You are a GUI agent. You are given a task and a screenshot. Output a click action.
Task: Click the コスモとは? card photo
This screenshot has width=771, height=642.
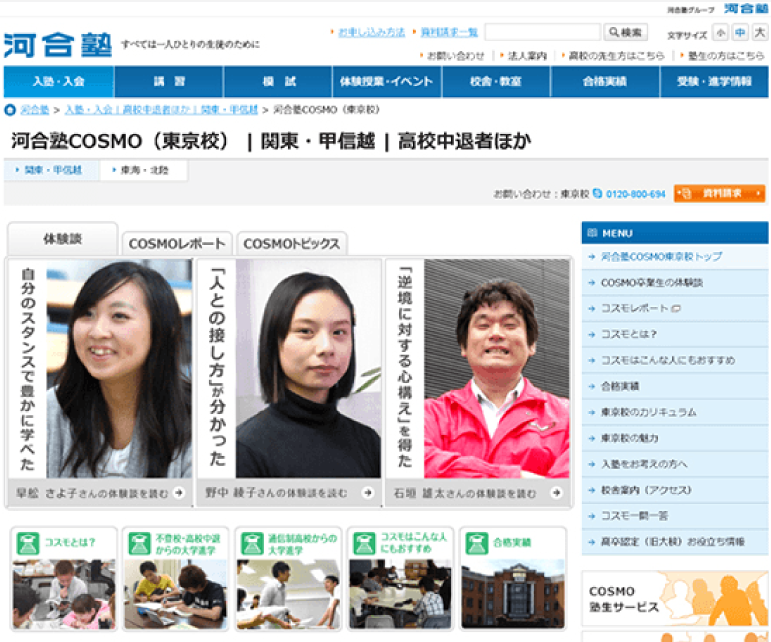[x=64, y=594]
